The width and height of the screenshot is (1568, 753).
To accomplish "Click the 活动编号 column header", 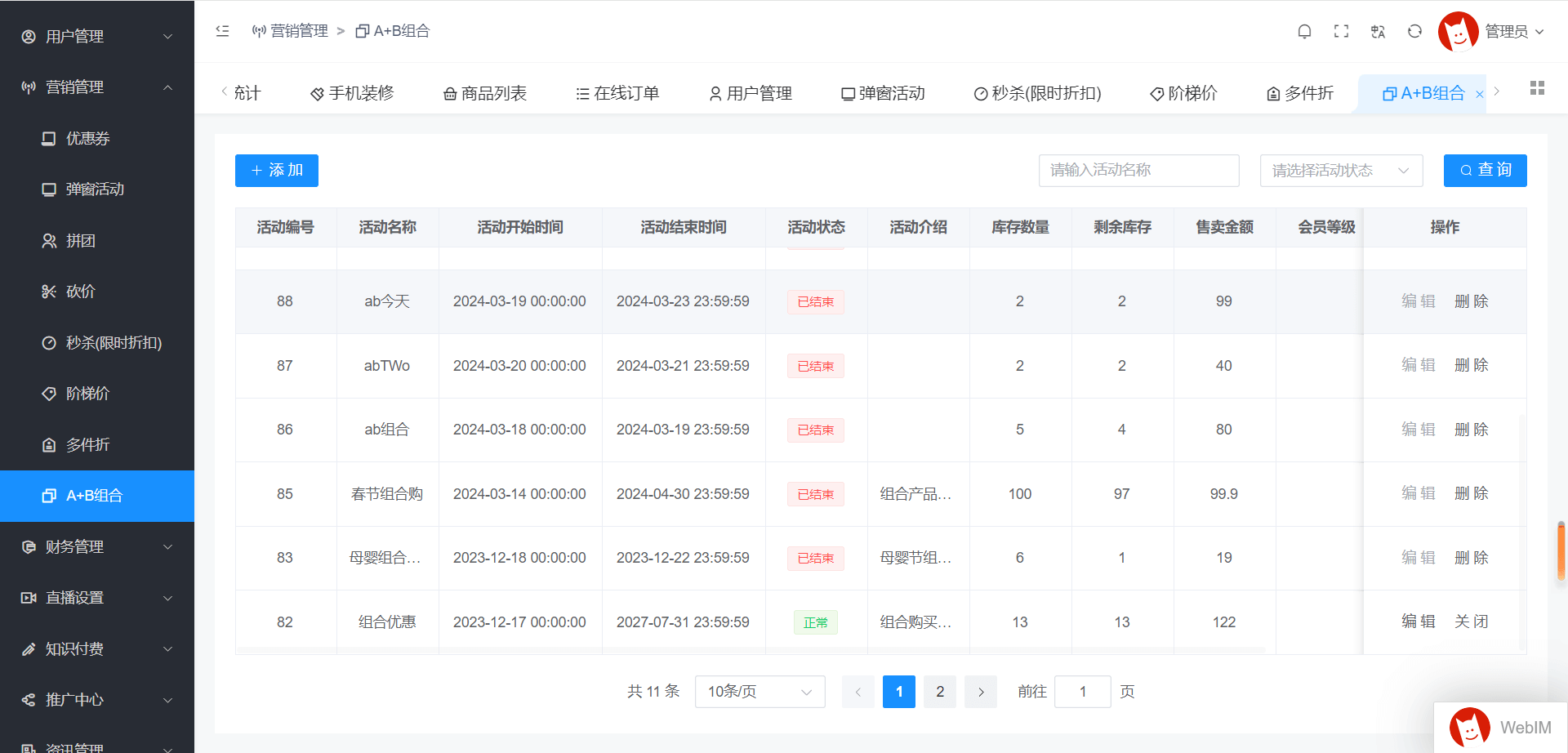I will coord(285,227).
